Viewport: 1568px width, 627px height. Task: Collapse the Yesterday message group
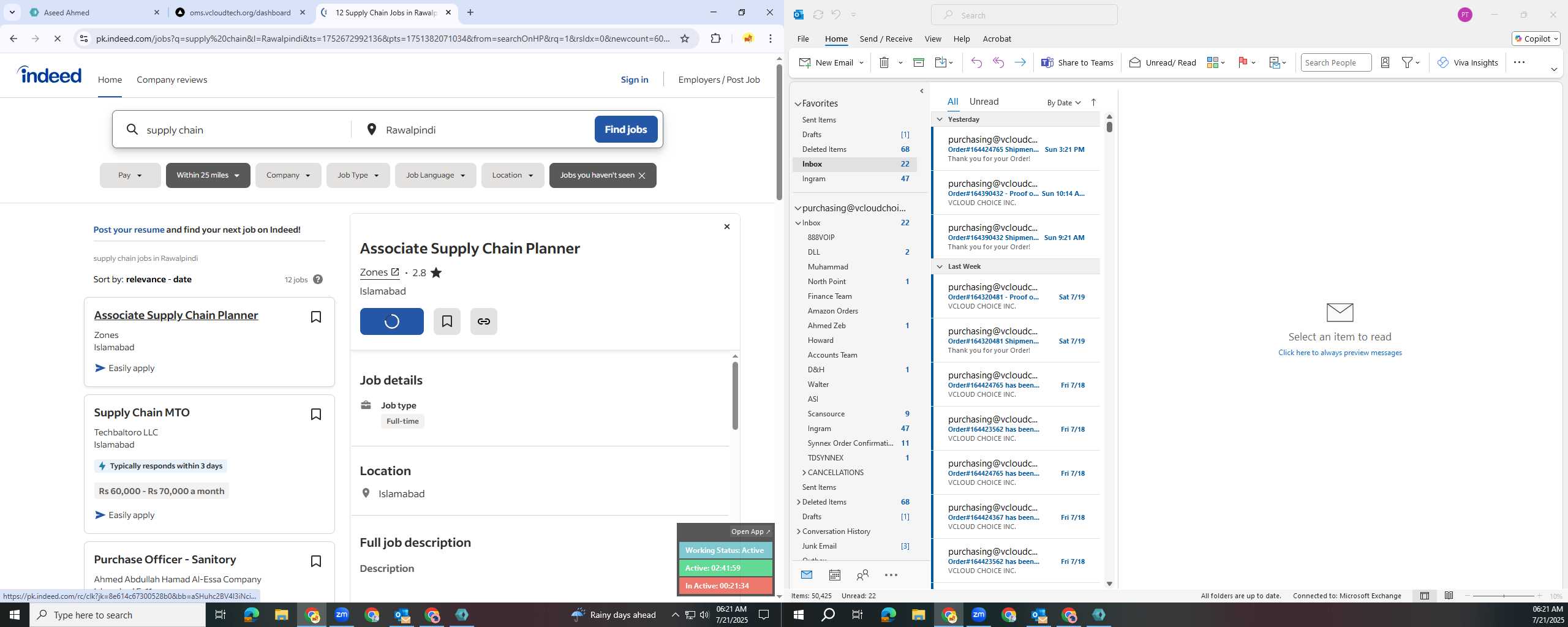tap(940, 119)
